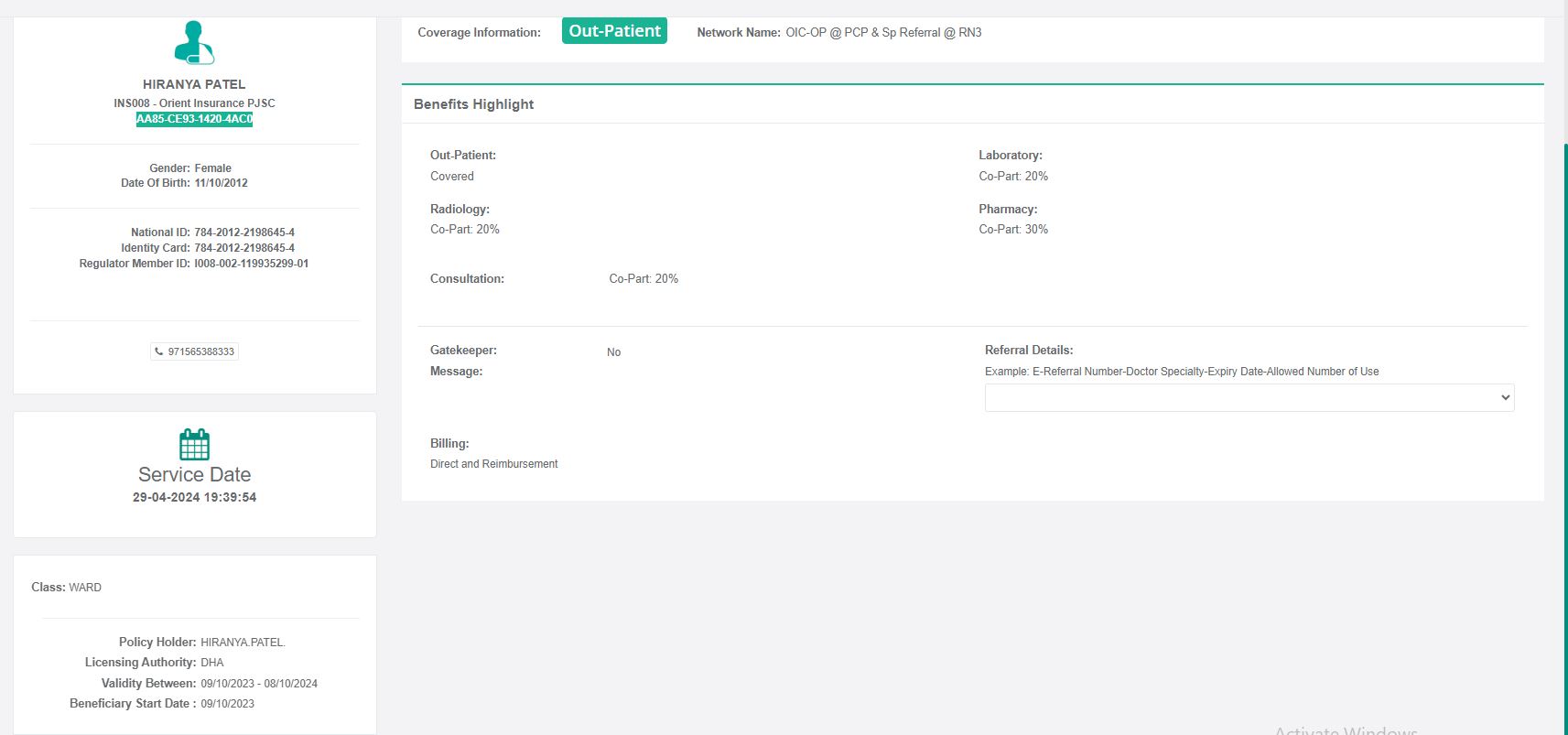The image size is (1568, 735).
Task: Click the Out-Patient coverage badge
Action: point(614,31)
